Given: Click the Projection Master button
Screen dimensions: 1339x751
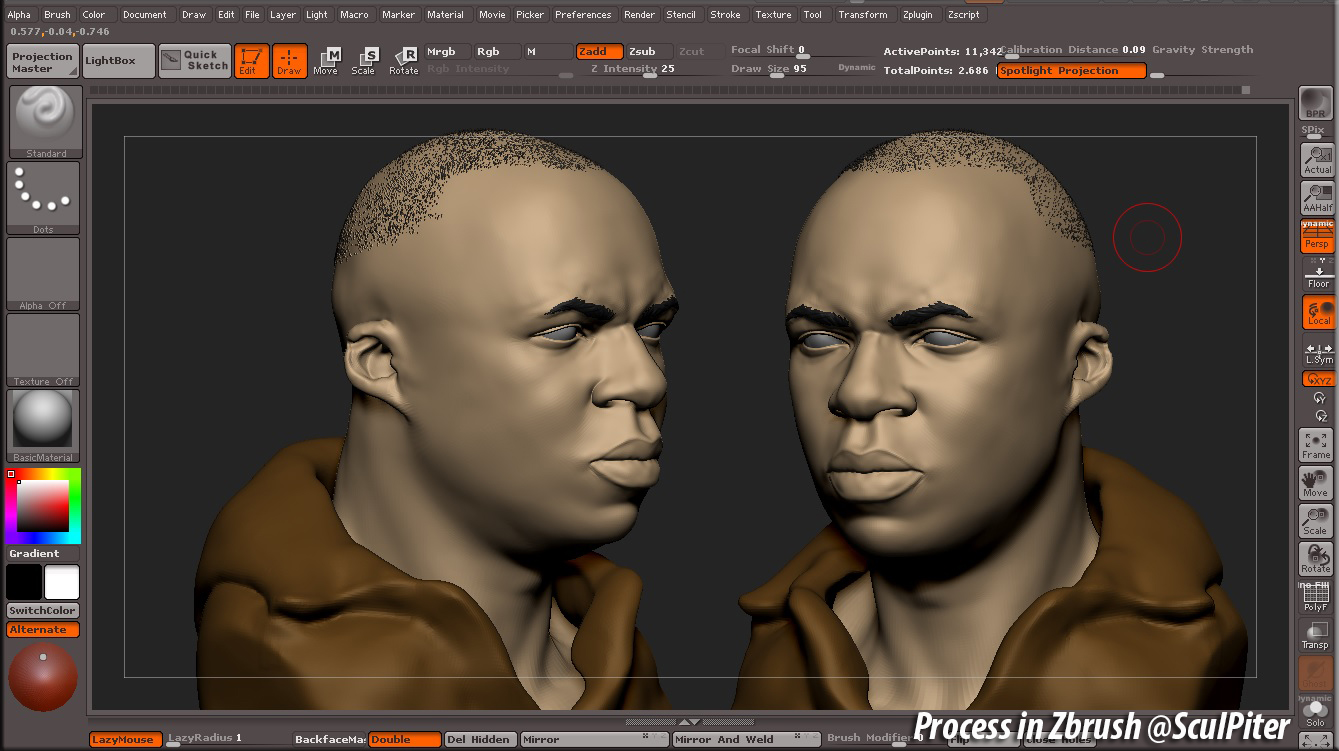Looking at the screenshot, I should click(x=43, y=61).
